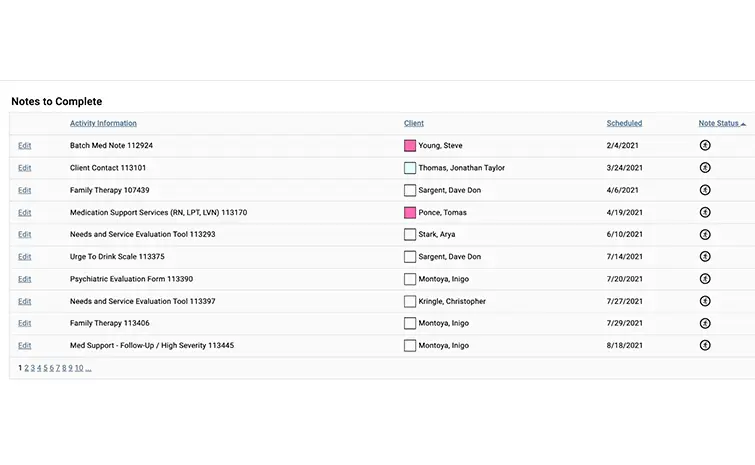
Task: Click status icon for Family Therapy 113406
Action: click(704, 323)
